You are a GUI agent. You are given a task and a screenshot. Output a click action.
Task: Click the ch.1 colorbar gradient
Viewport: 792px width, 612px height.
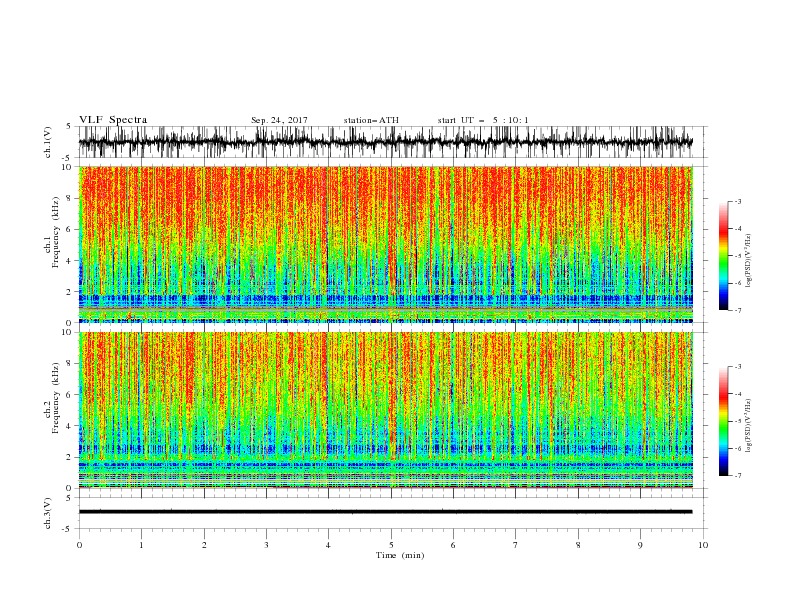(x=723, y=256)
